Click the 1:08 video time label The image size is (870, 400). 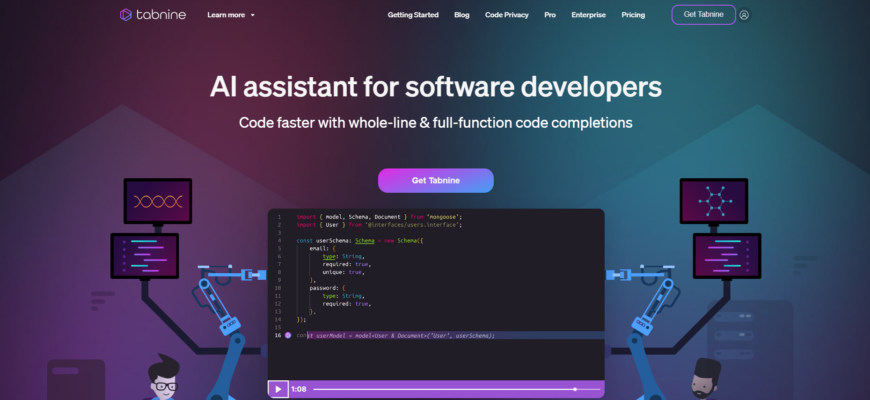tap(299, 389)
